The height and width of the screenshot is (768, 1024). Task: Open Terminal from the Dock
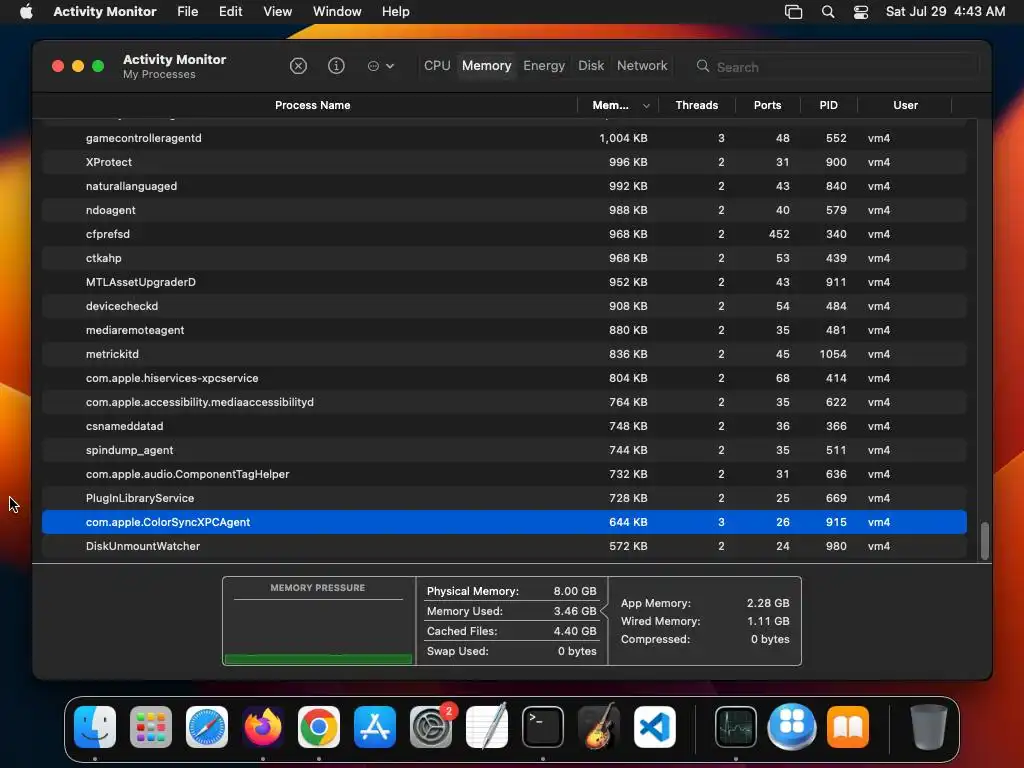pos(543,727)
